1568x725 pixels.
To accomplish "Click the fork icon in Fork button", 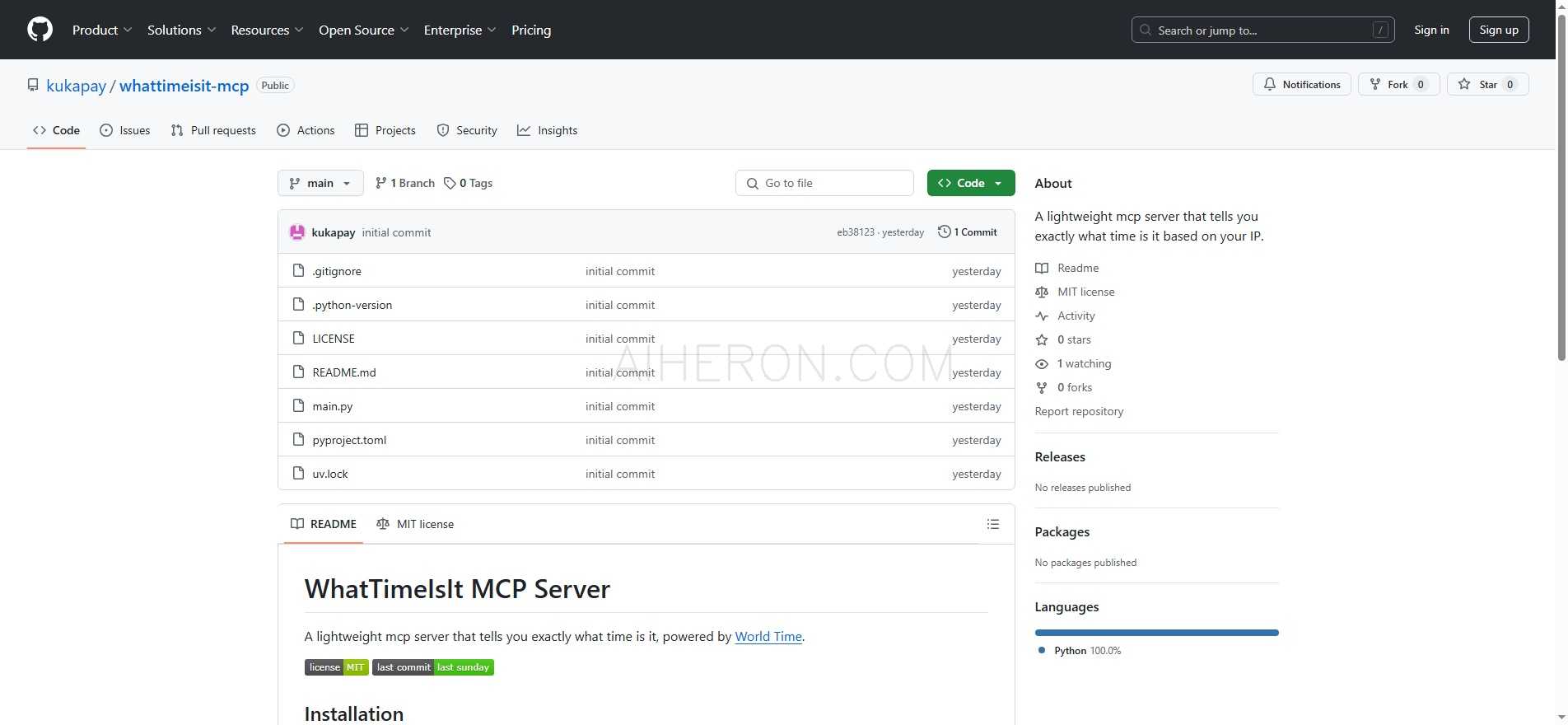I will (x=1374, y=84).
